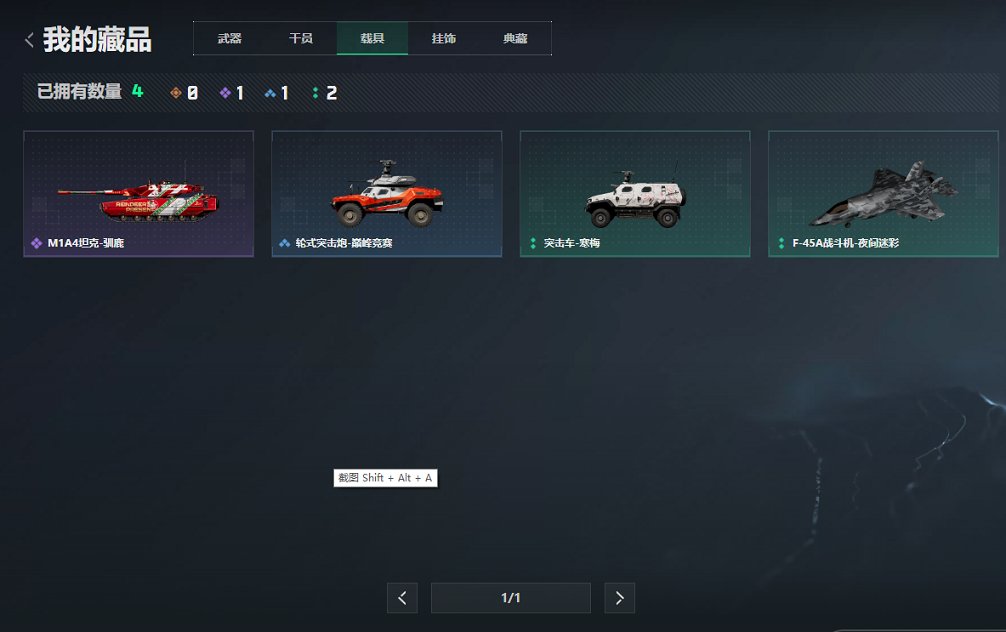Click the 截图 Shift + Alt + A tooltip

pos(386,478)
